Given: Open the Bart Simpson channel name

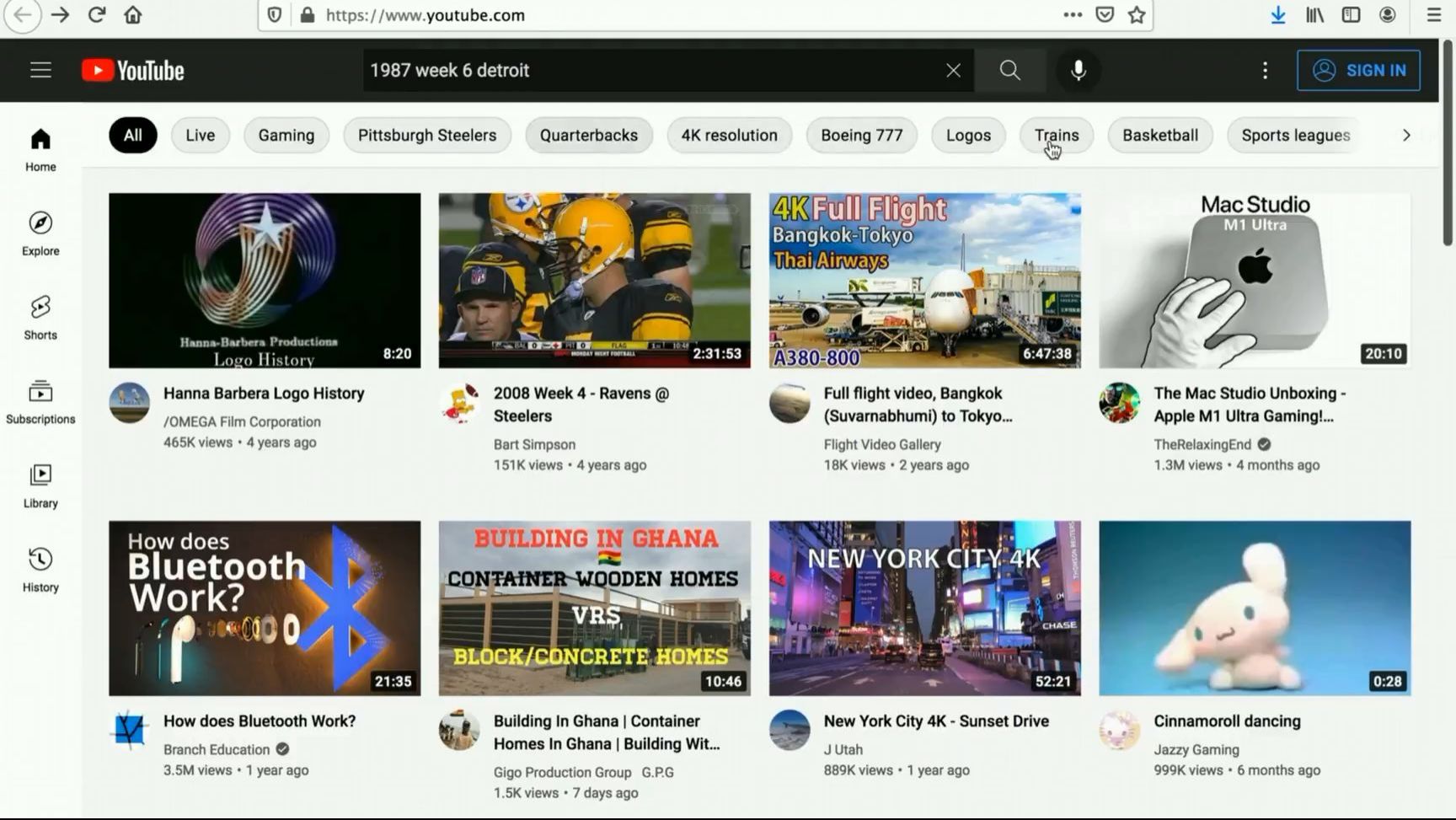Looking at the screenshot, I should pyautogui.click(x=534, y=444).
